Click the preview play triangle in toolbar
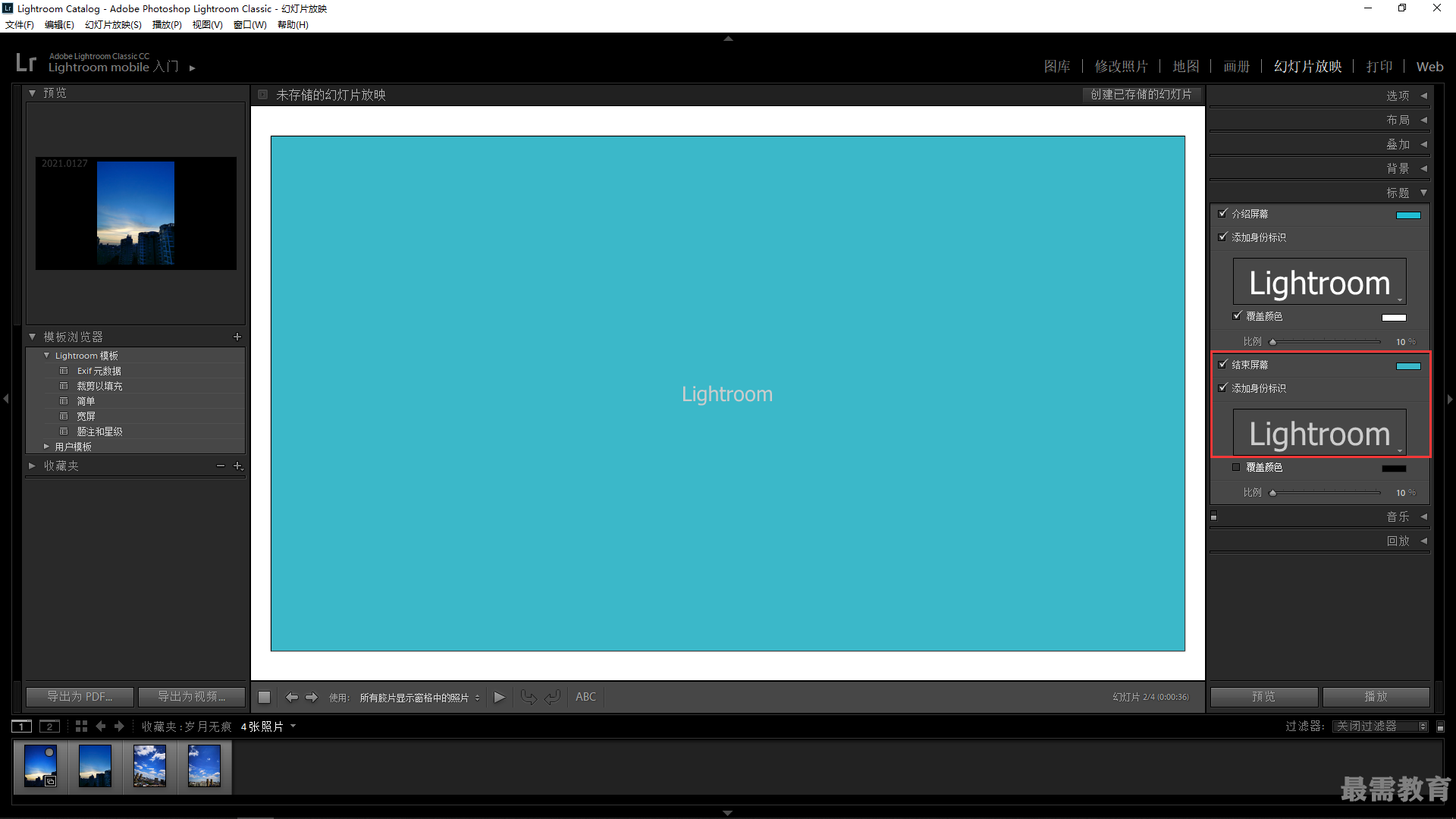 pyautogui.click(x=499, y=697)
